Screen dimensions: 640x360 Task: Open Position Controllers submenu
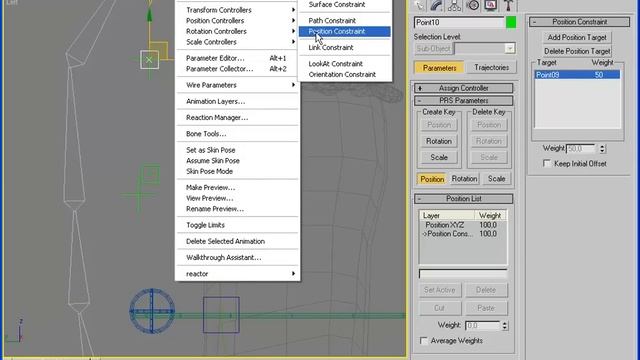point(239,20)
